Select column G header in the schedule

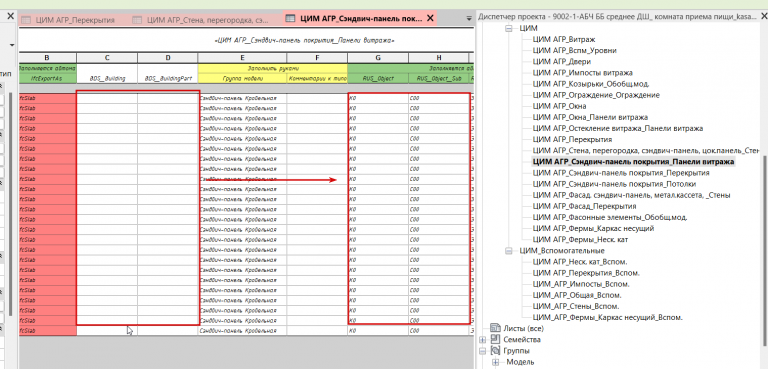(378, 58)
